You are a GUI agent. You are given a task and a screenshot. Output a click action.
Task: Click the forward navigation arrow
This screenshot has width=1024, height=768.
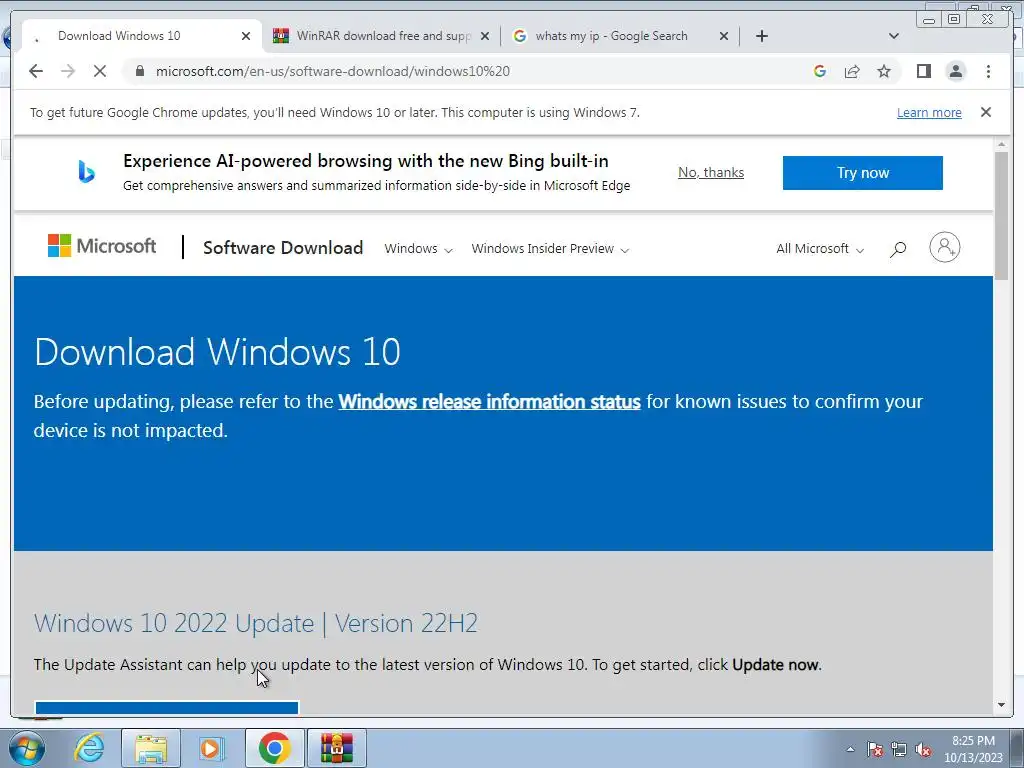pyautogui.click(x=68, y=71)
